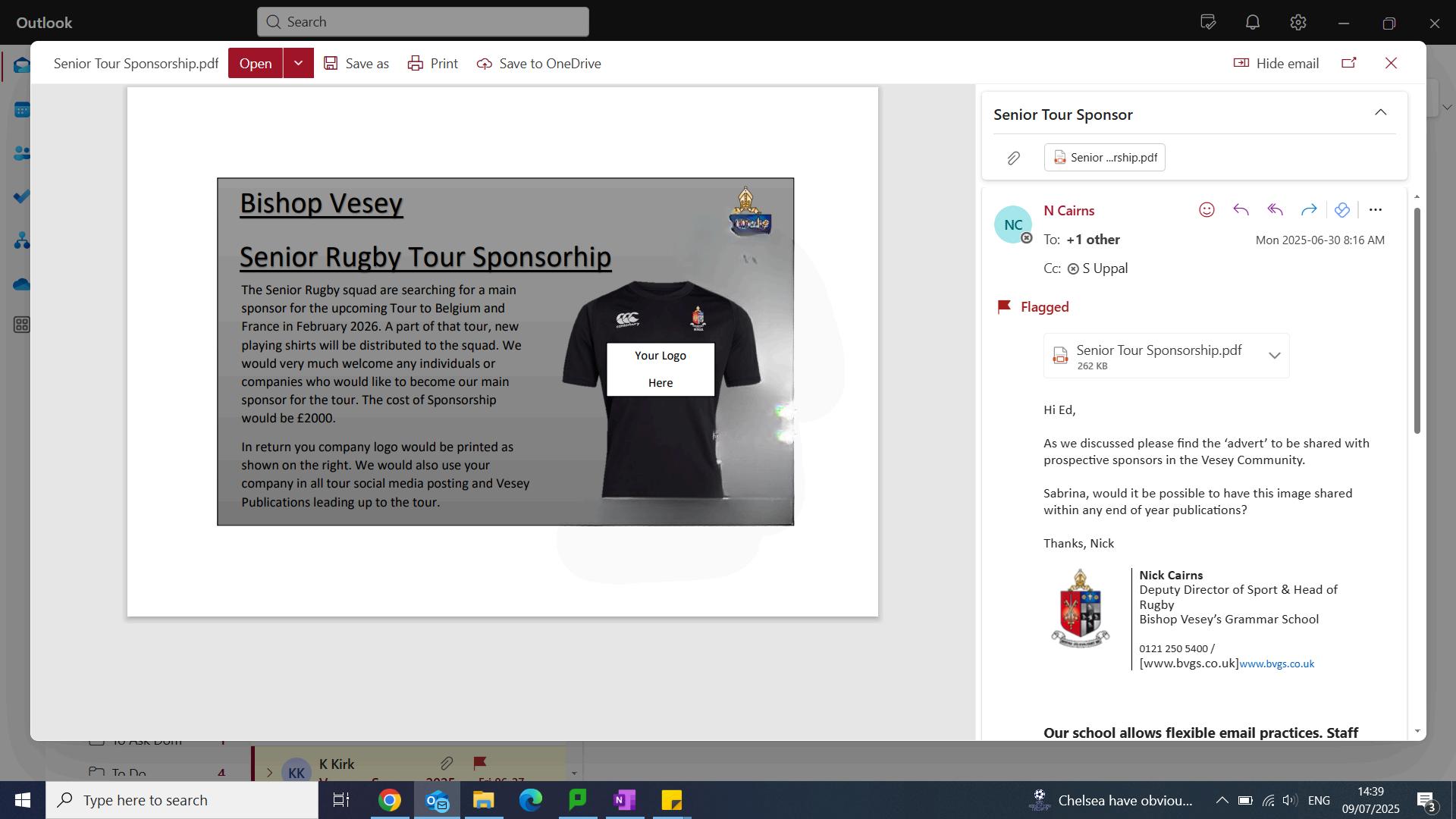Reply to N Cairns email

pyautogui.click(x=1241, y=210)
